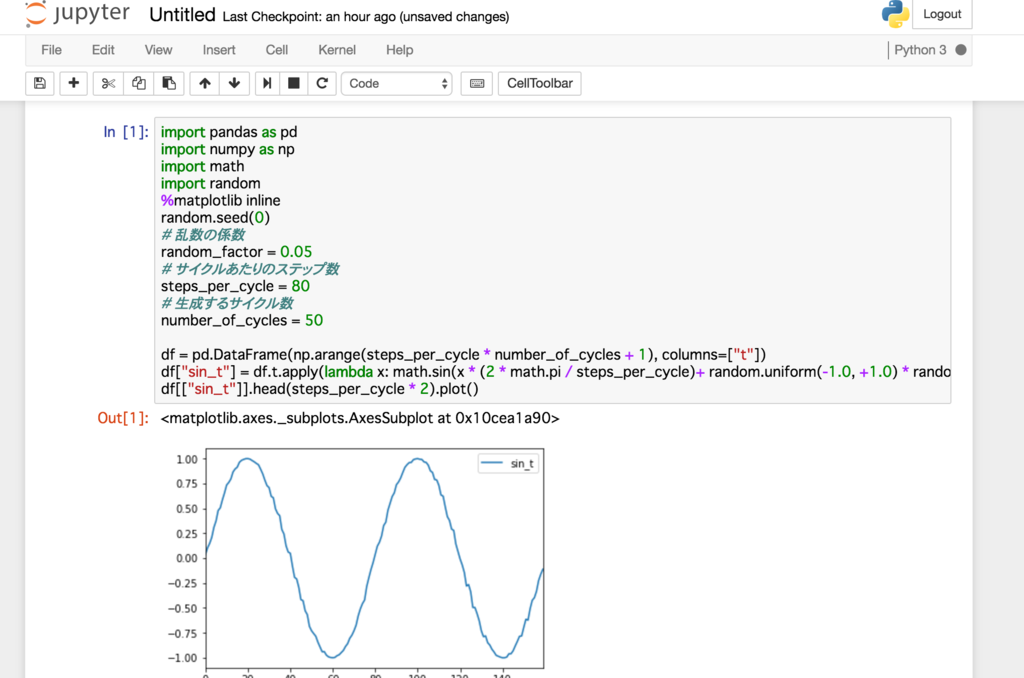Open the Insert menu

[219, 50]
